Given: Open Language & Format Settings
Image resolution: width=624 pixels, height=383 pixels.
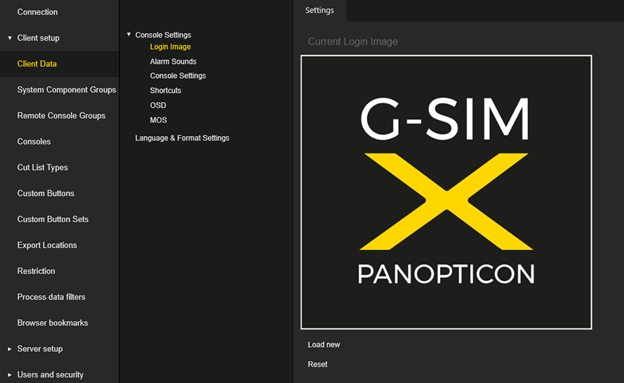Looking at the screenshot, I should (182, 138).
